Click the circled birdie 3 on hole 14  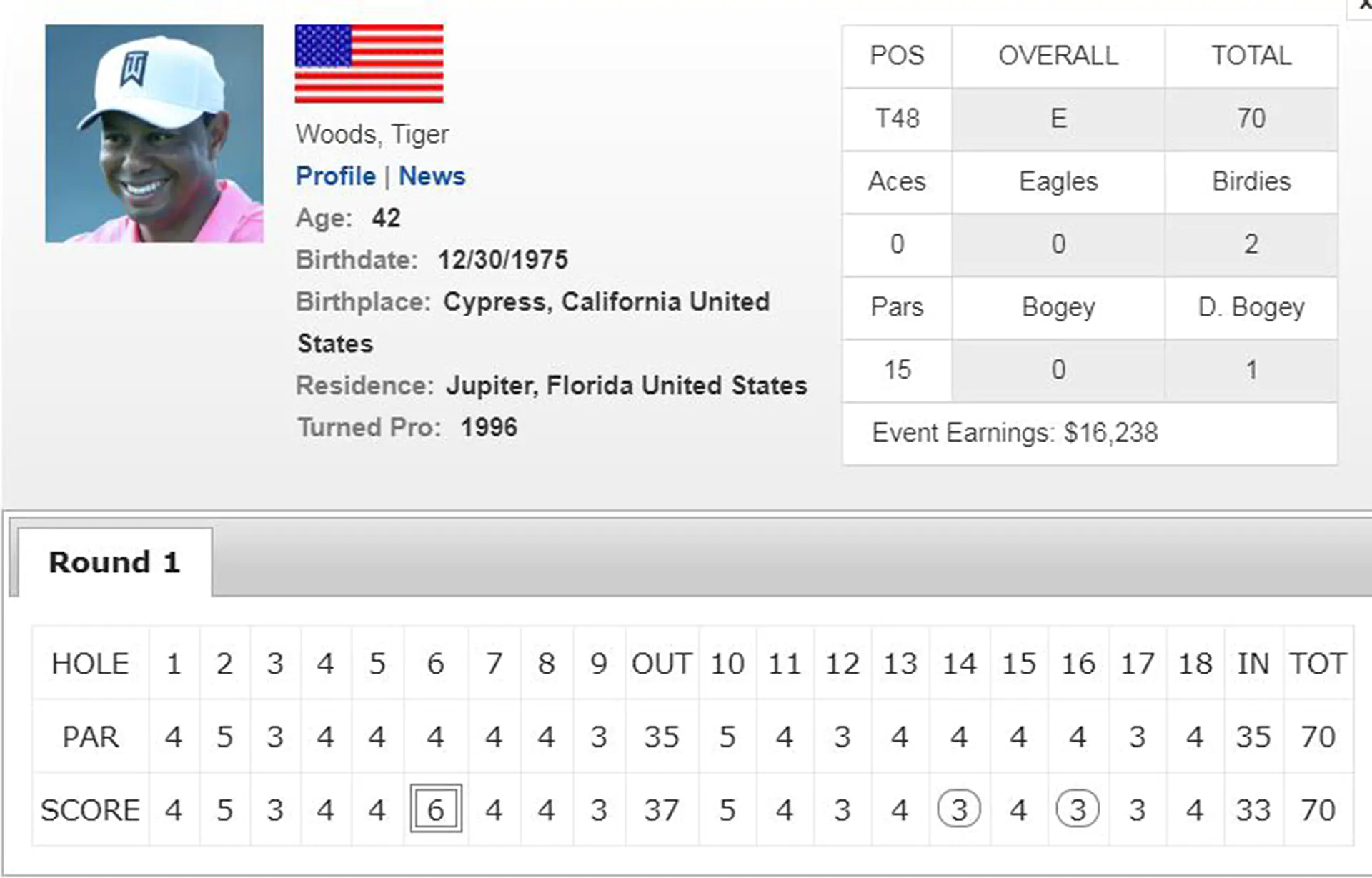click(x=959, y=809)
